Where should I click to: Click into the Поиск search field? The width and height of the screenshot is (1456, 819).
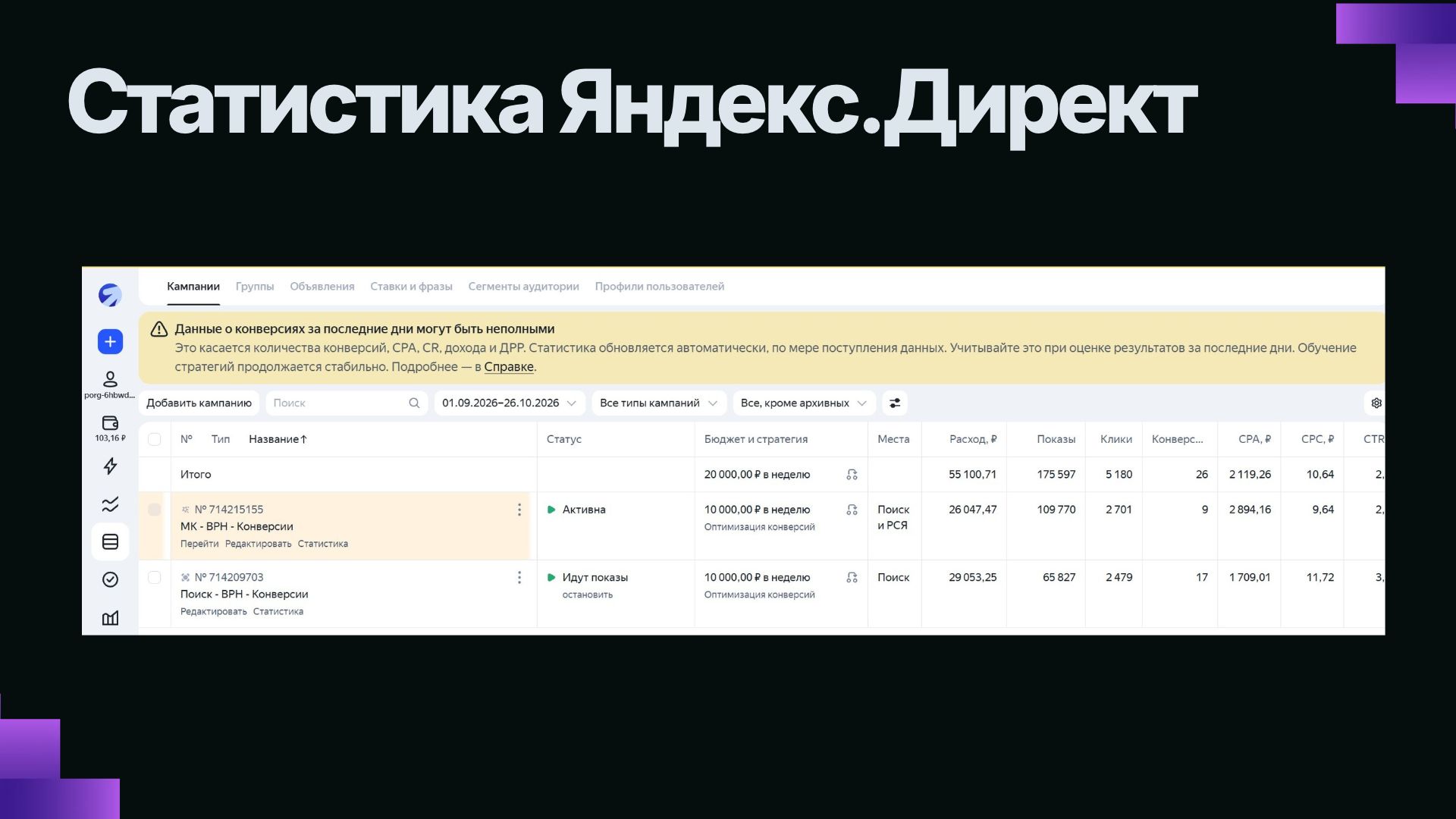(x=346, y=403)
